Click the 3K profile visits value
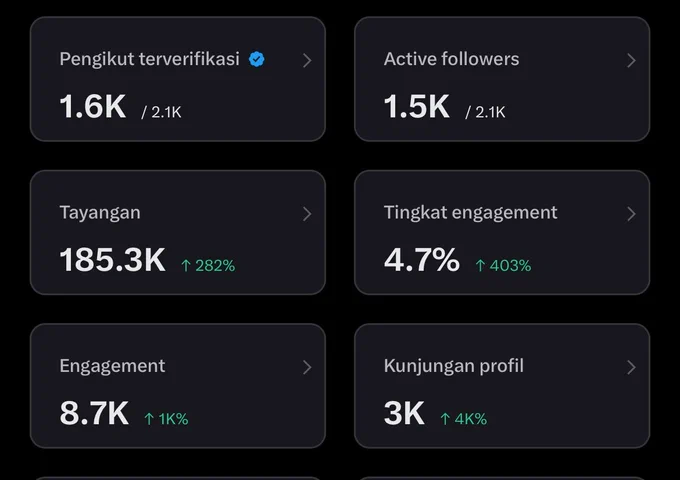 coord(404,413)
